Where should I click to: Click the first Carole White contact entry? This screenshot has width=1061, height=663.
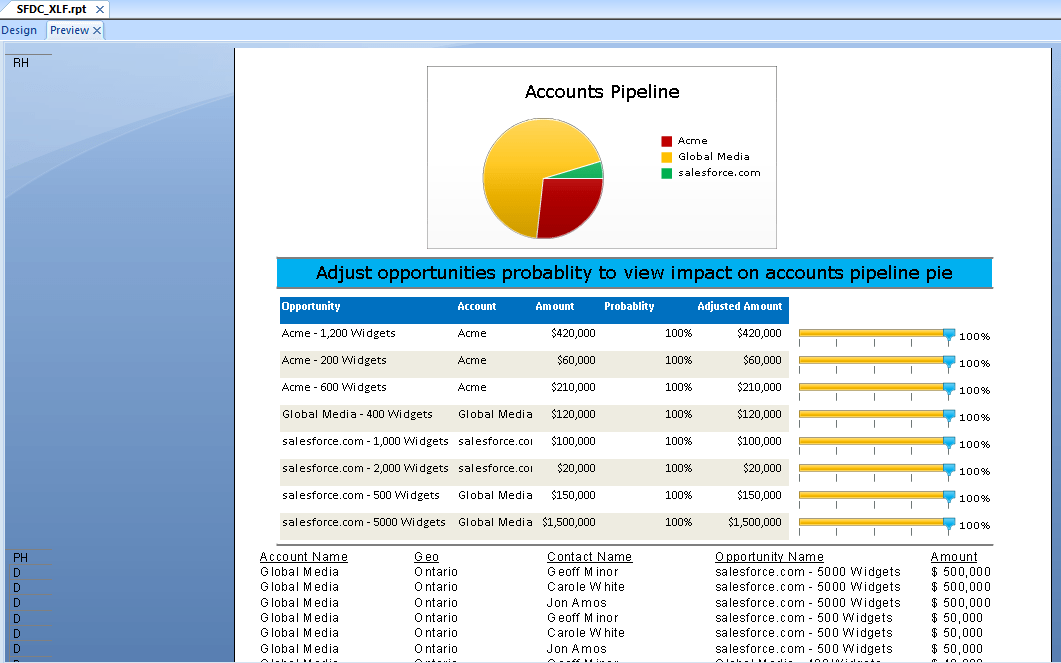[x=586, y=587]
